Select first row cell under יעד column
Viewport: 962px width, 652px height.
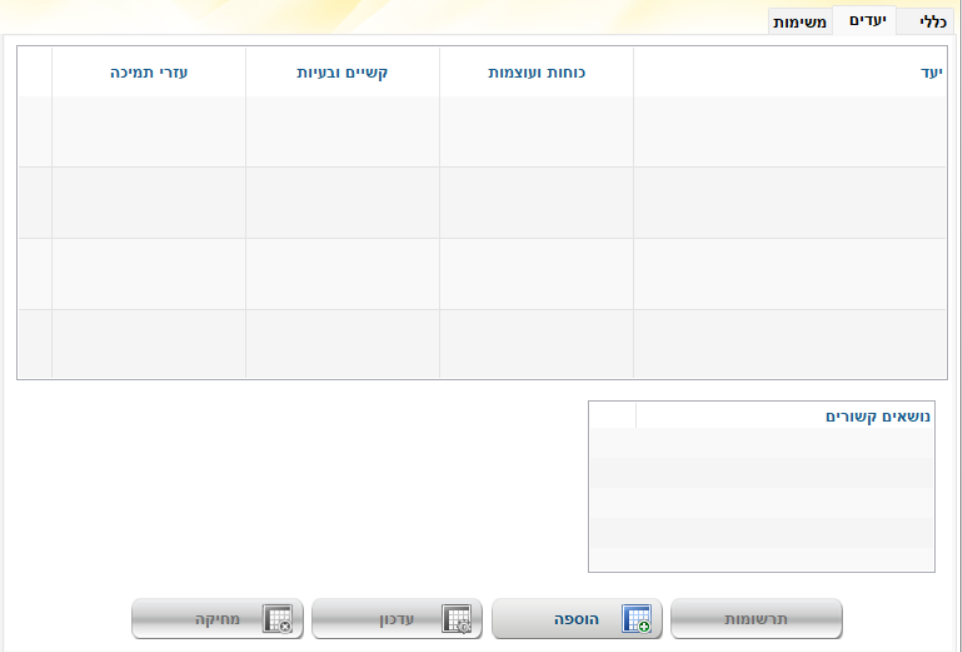pos(790,131)
